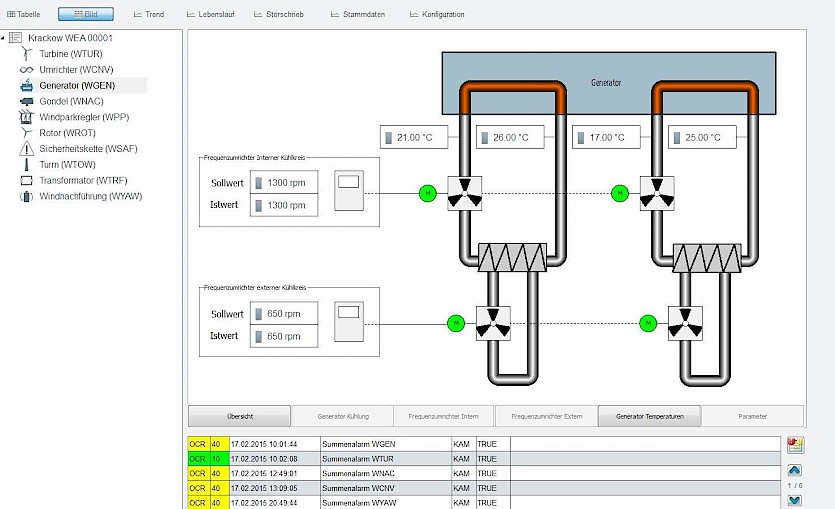The image size is (835, 509).
Task: Go to next alarm page arrow
Action: coord(795,500)
